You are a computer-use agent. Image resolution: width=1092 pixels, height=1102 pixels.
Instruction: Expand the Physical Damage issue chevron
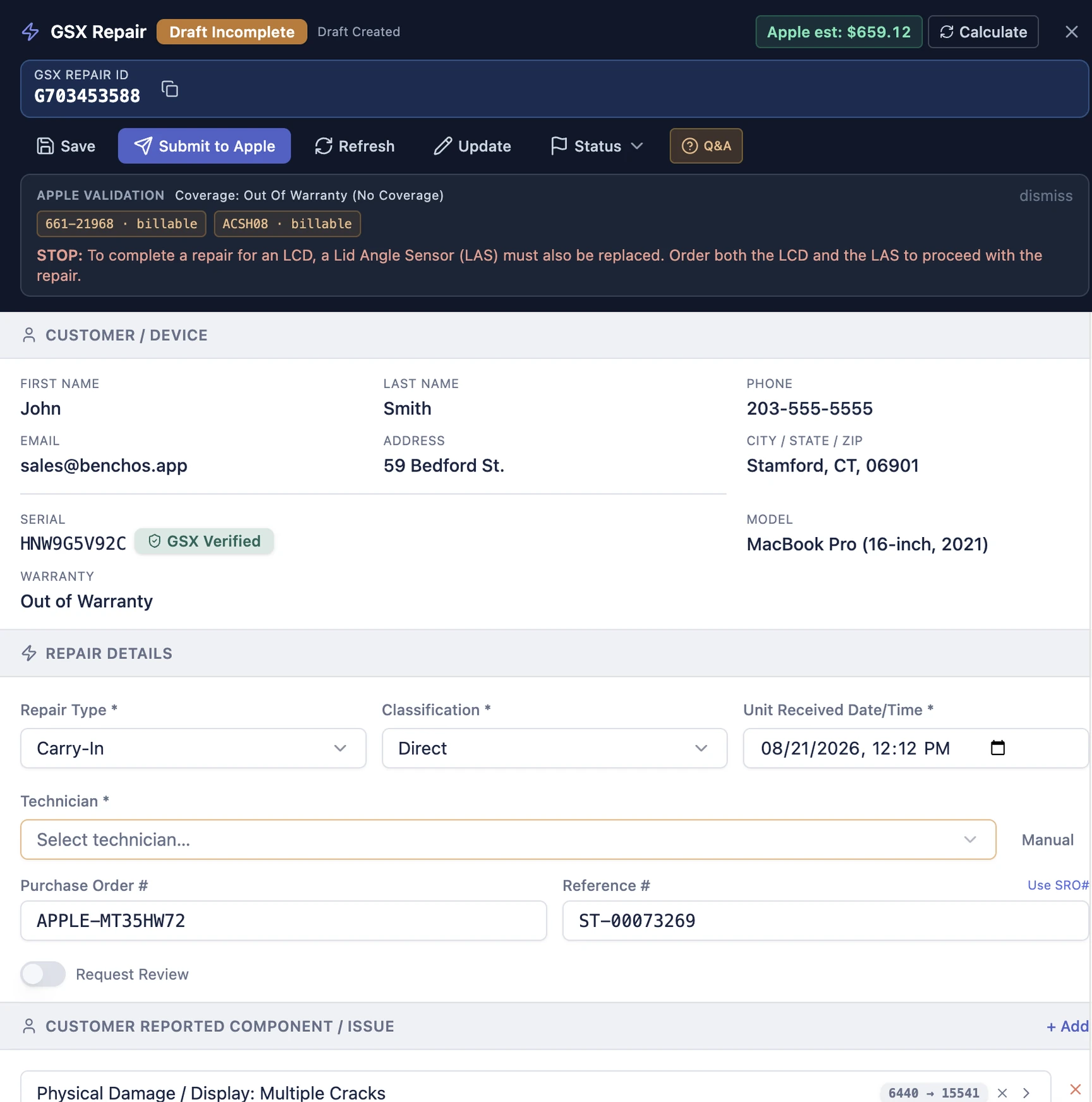(1026, 1093)
